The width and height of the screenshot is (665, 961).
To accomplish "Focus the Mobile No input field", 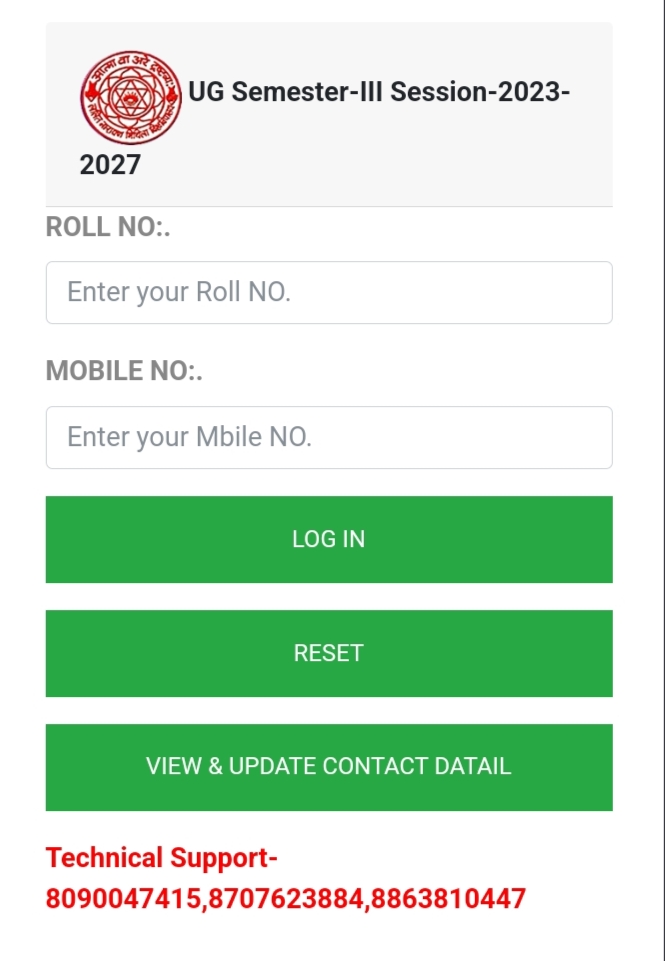I will (328, 437).
